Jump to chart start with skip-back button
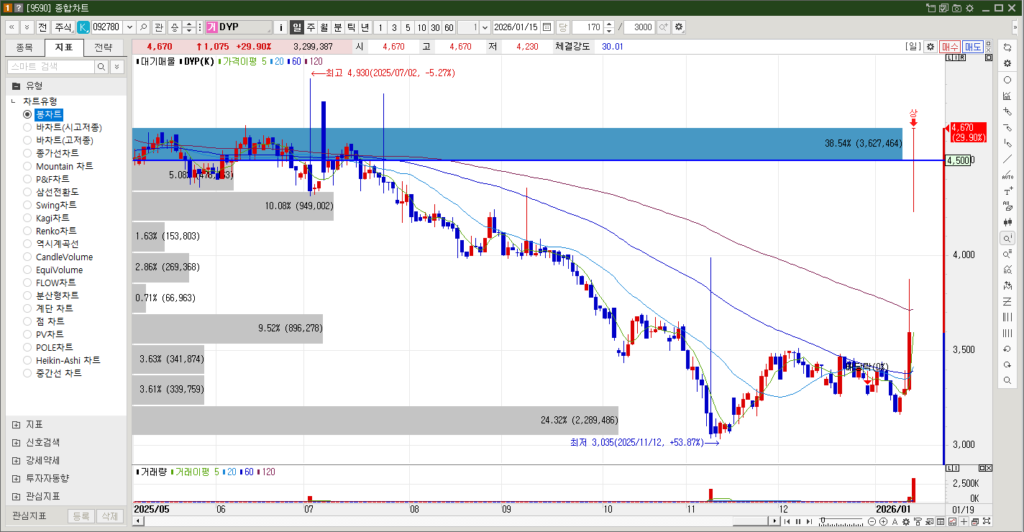The image size is (1024, 532). 787,522
